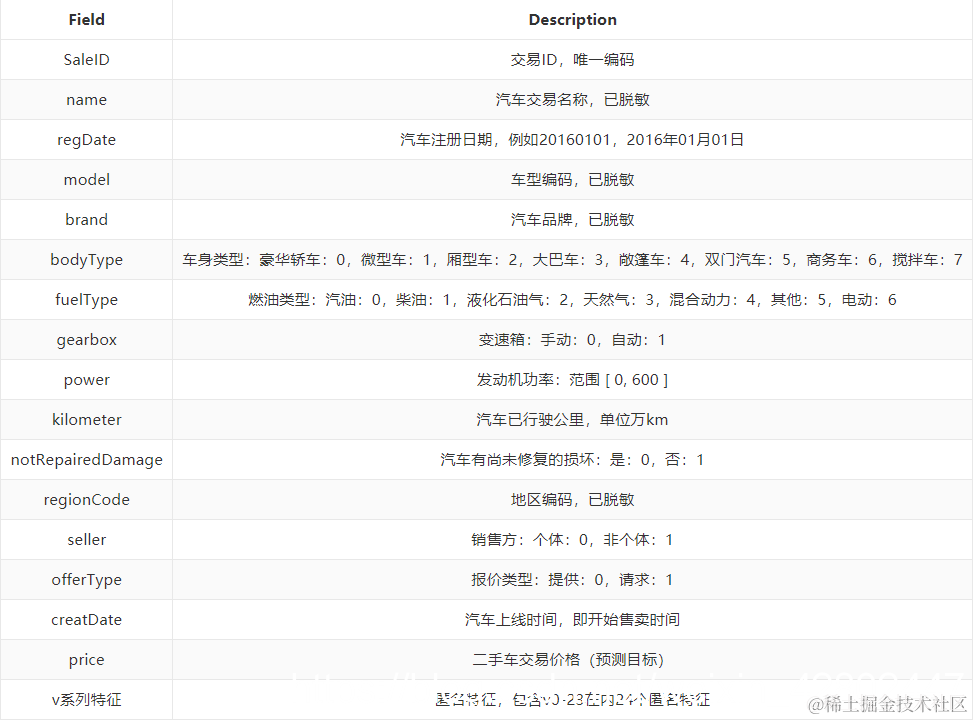Click the Description column header

point(573,20)
